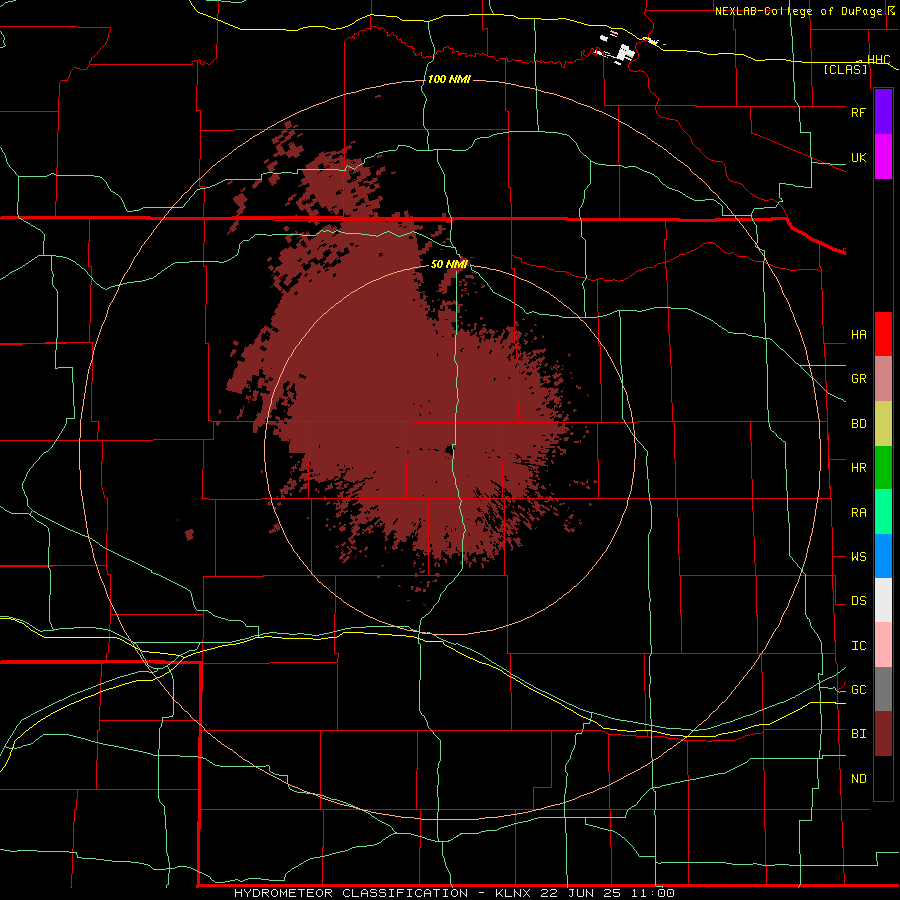Viewport: 900px width, 900px height.
Task: Click the UK legend label
Action: 858,157
